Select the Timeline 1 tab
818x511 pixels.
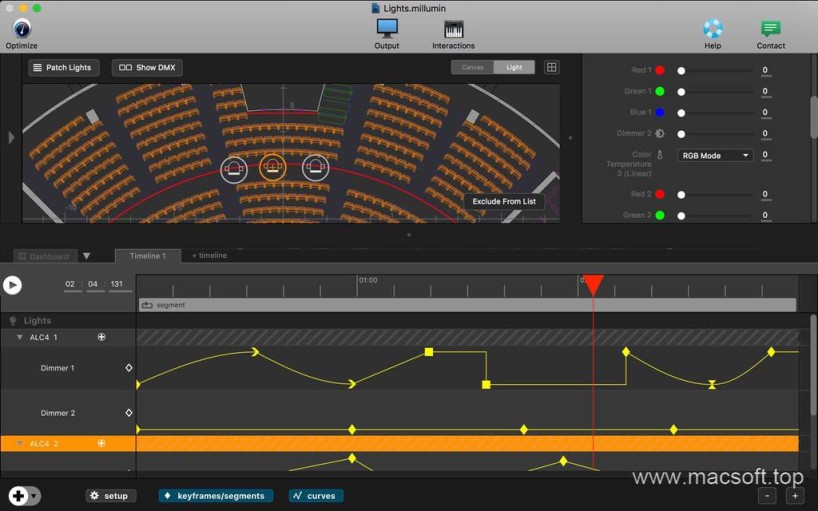pos(147,256)
